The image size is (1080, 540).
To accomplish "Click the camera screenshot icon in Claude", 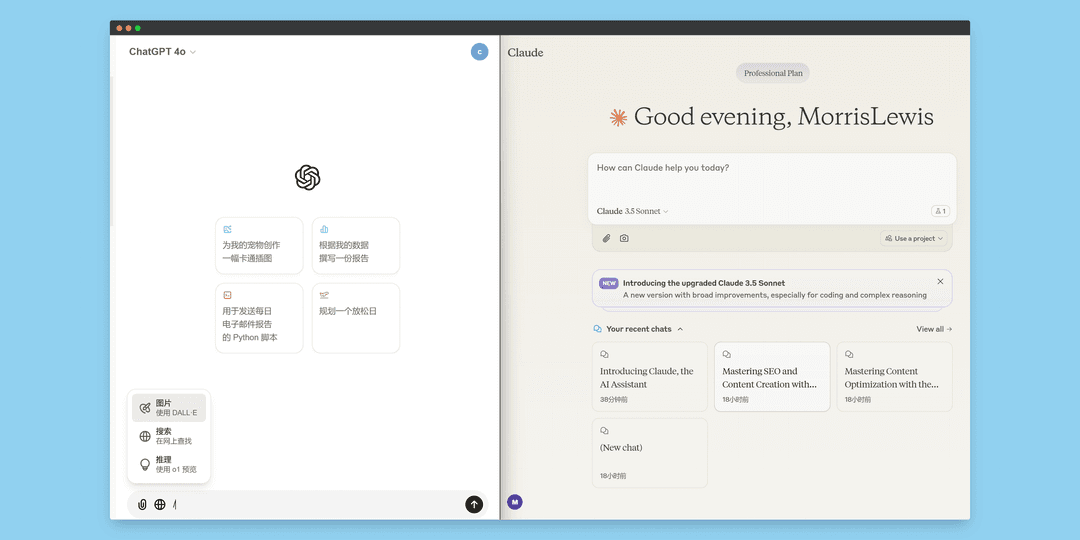I will (624, 238).
